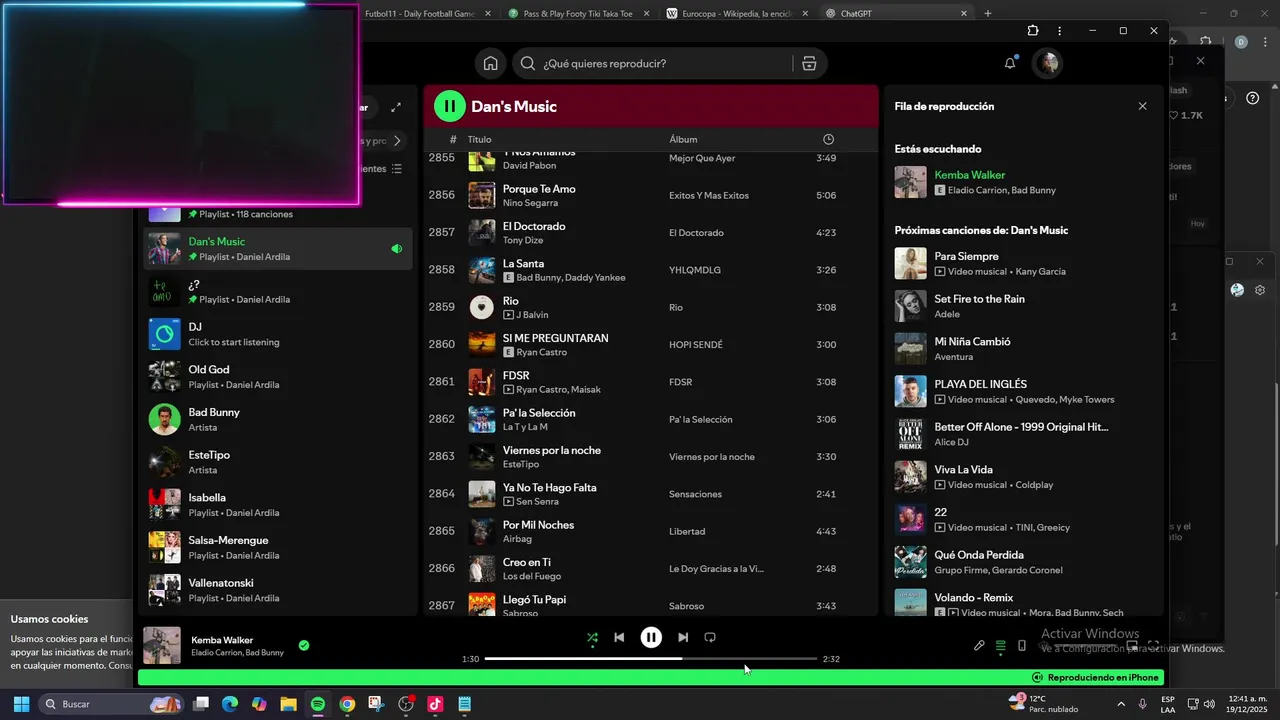1280x720 pixels.
Task: Open the Old God playlist
Action: pos(278,377)
